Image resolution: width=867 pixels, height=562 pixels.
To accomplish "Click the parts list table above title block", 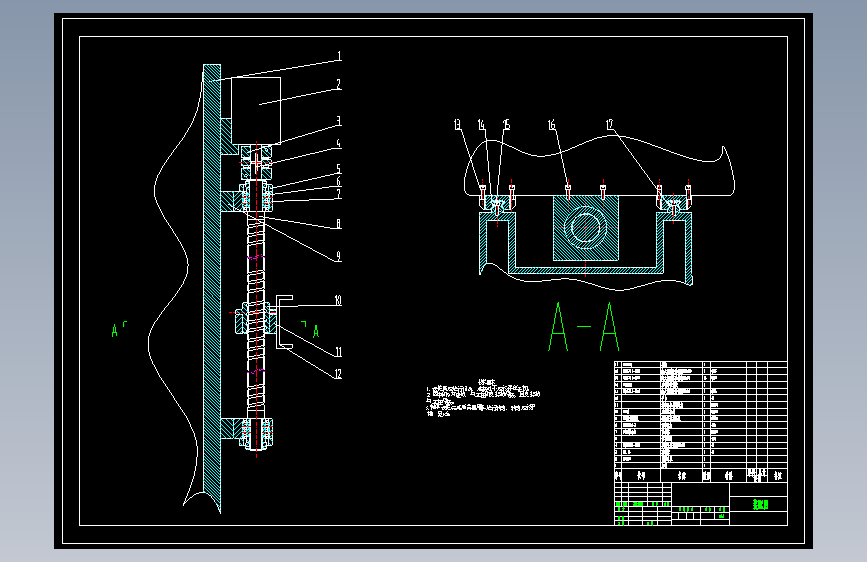I will click(701, 421).
